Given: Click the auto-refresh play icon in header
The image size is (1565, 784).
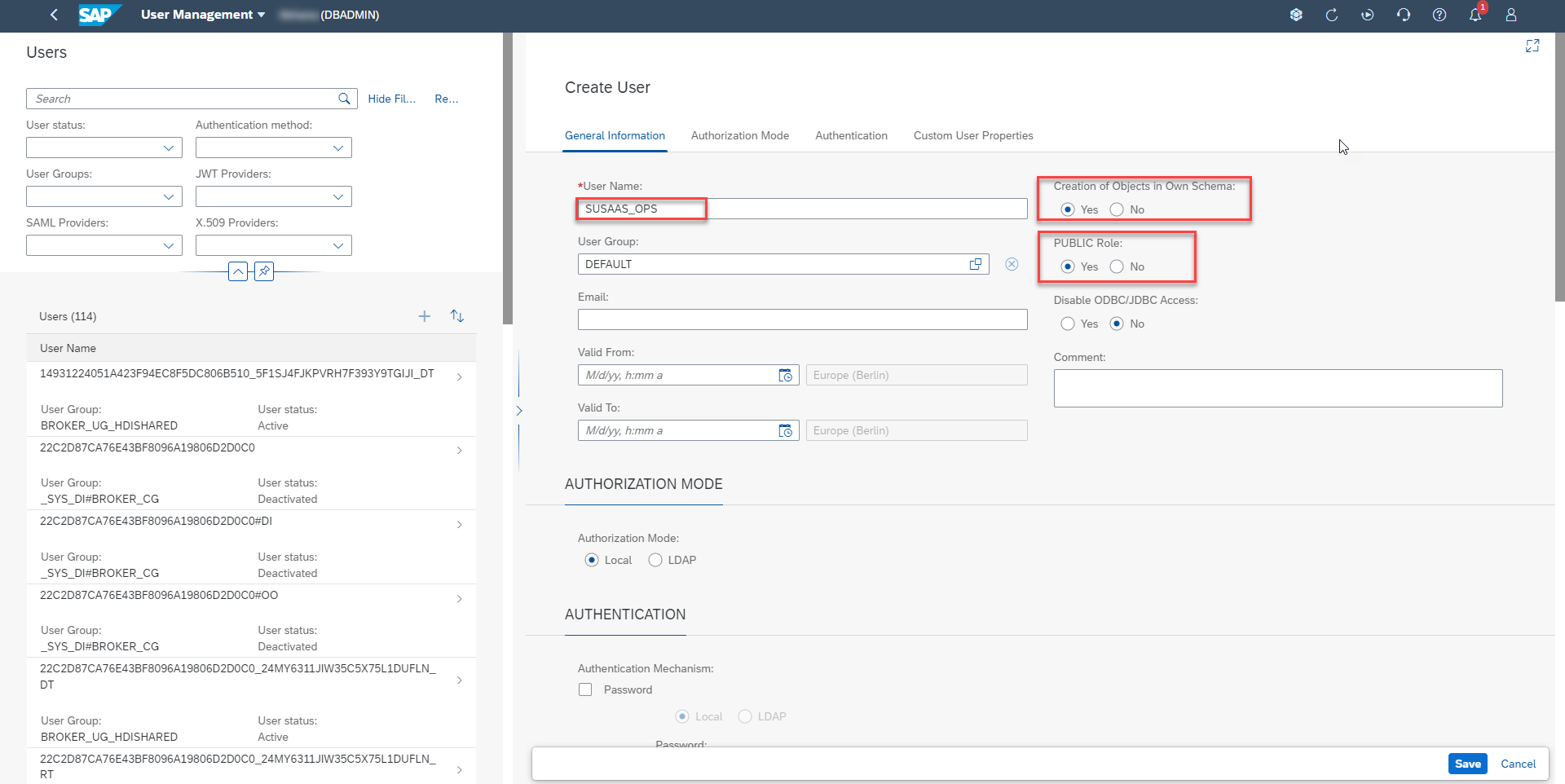Looking at the screenshot, I should 1368,15.
